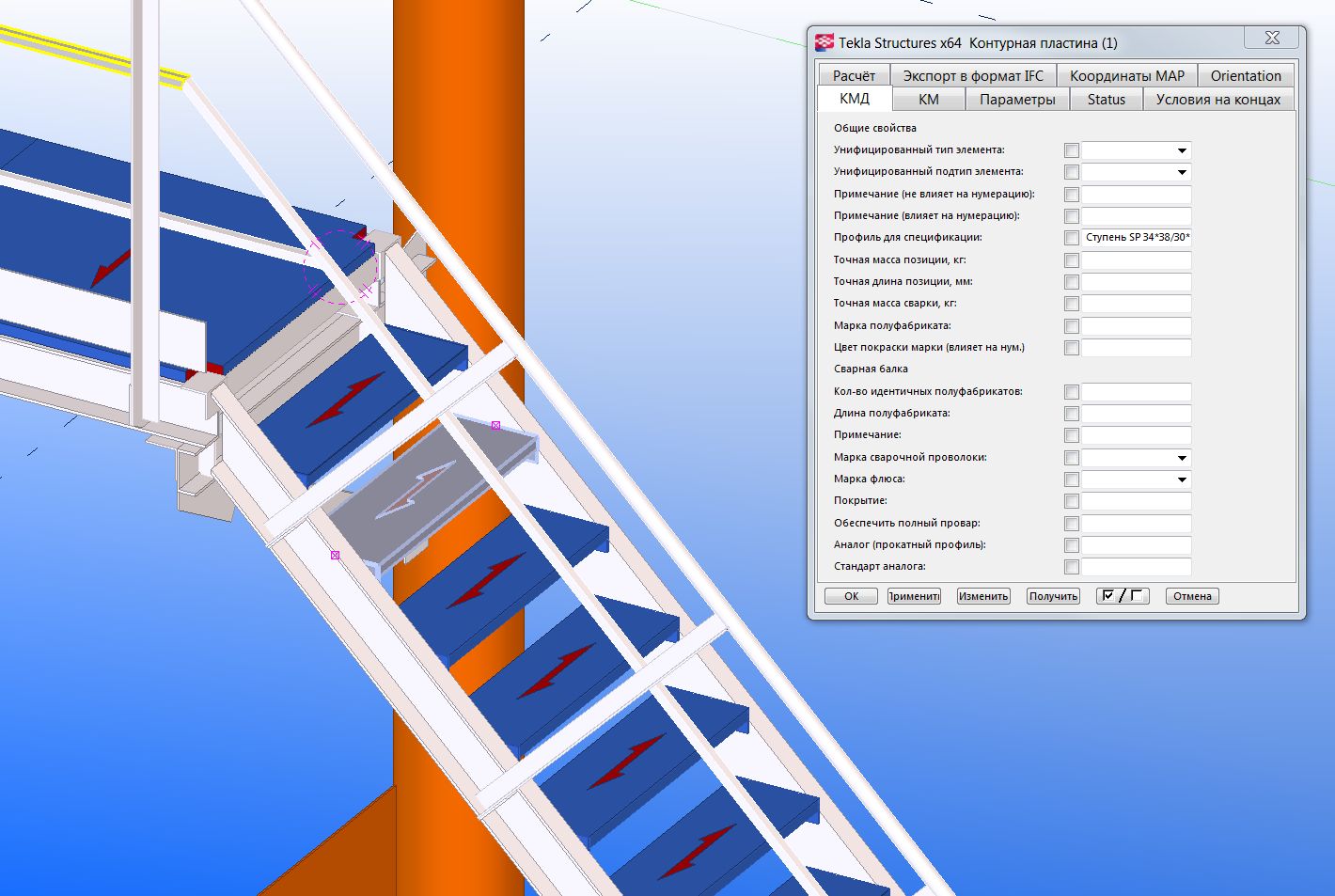Screen dimensions: 1335x896
Task: Click the lower magenta handle near the stringer
Action: 335,556
